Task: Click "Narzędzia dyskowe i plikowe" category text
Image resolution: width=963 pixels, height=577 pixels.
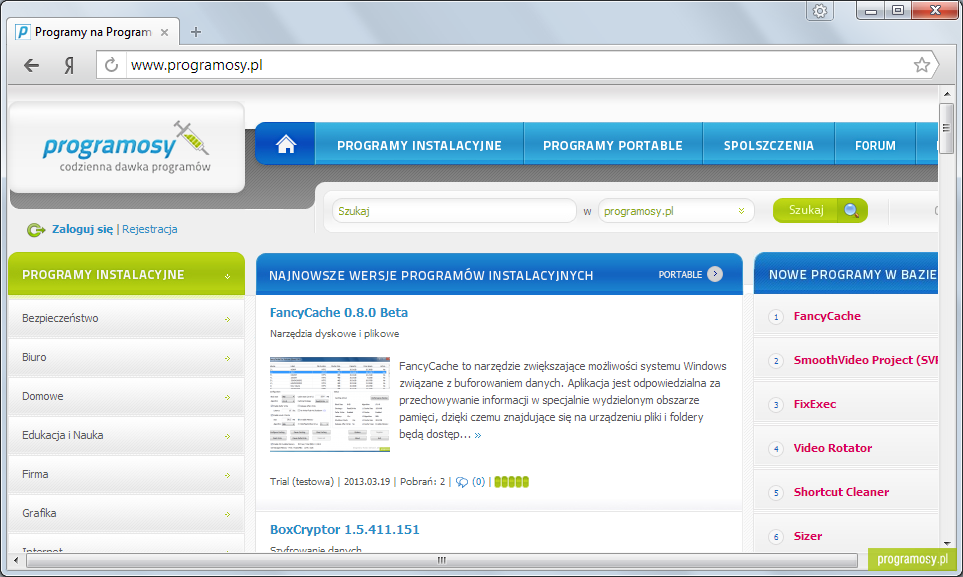Action: pyautogui.click(x=335, y=334)
